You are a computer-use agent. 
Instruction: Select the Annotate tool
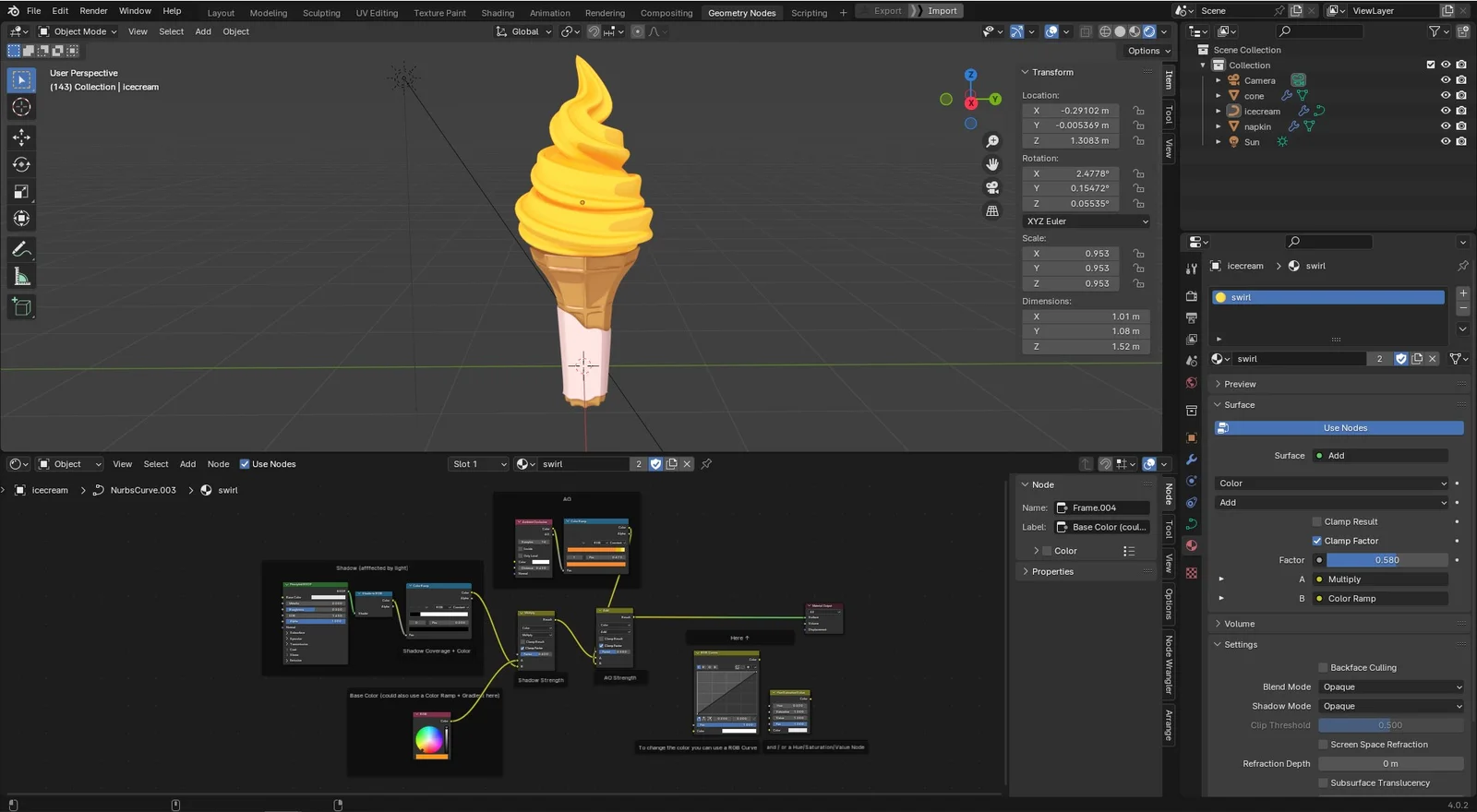pyautogui.click(x=21, y=249)
